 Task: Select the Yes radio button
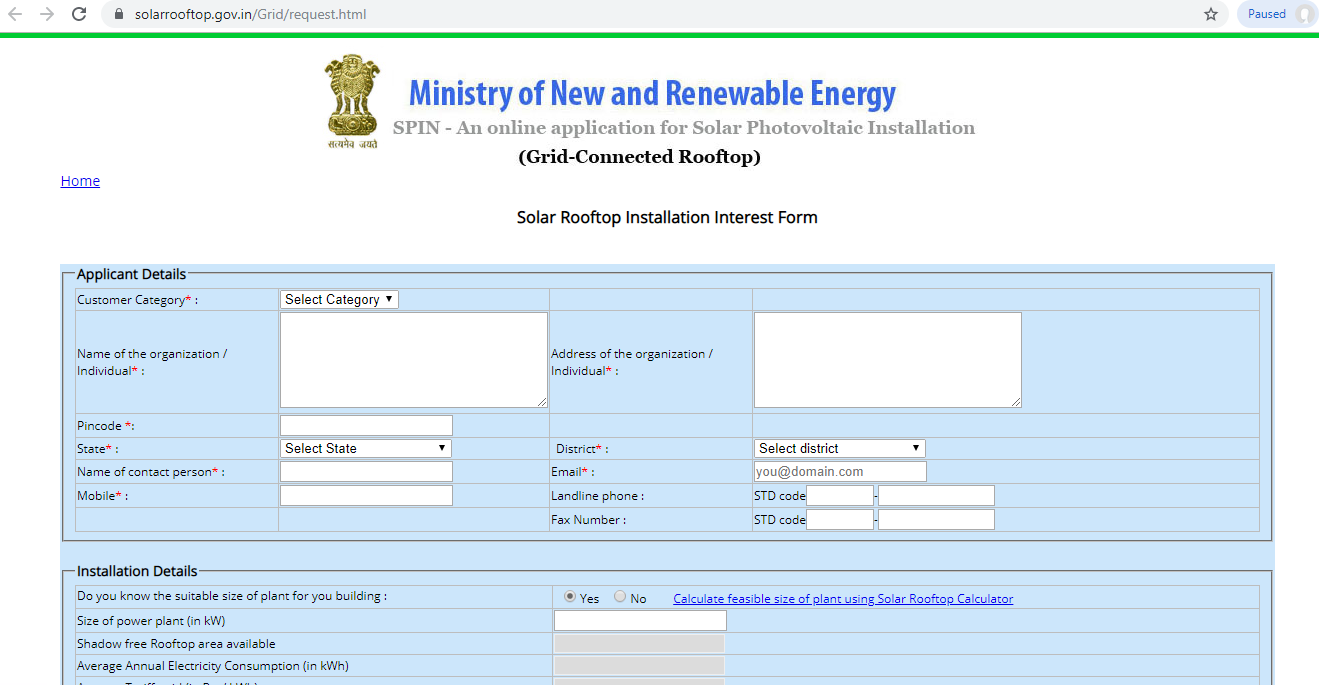570,597
